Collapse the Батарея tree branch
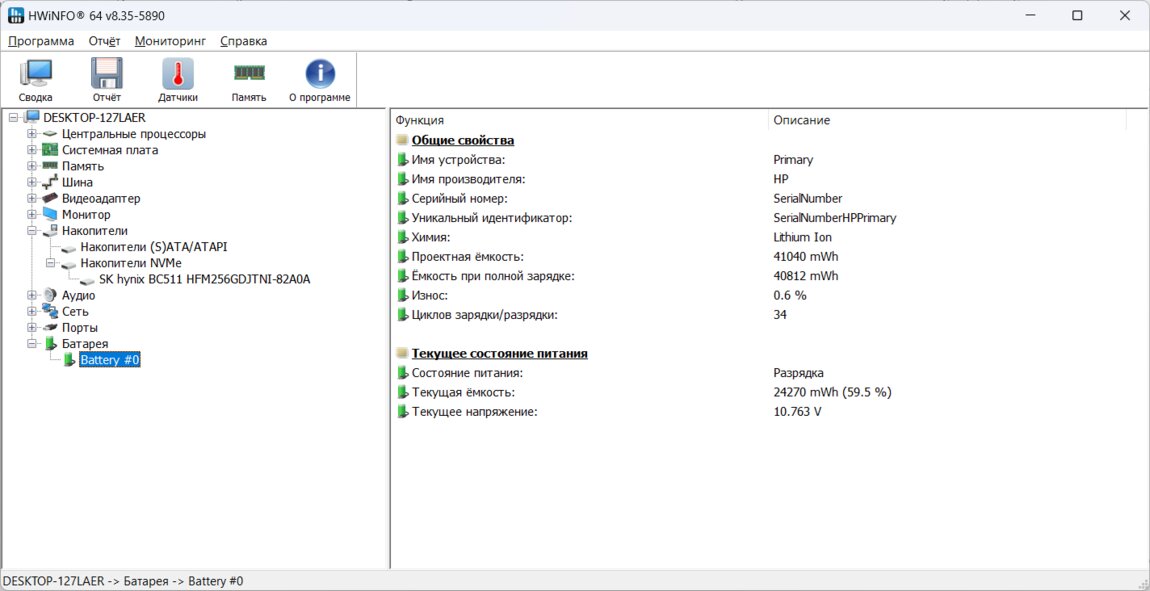The image size is (1150, 591). 32,344
